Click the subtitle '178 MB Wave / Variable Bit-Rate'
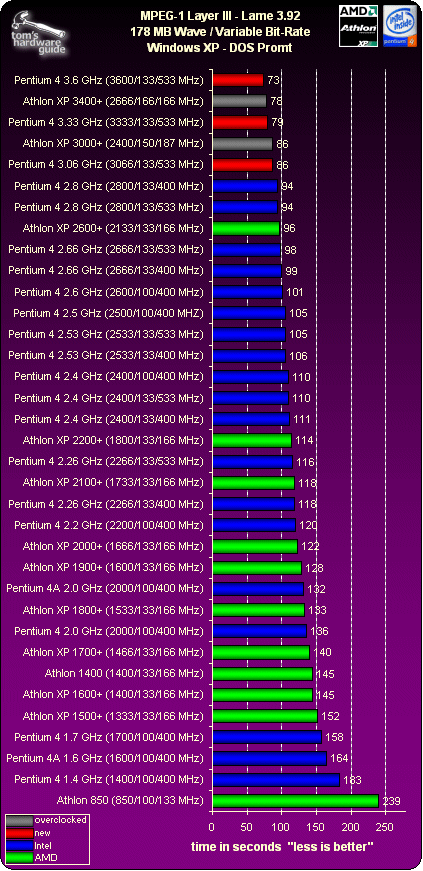 coord(218,32)
